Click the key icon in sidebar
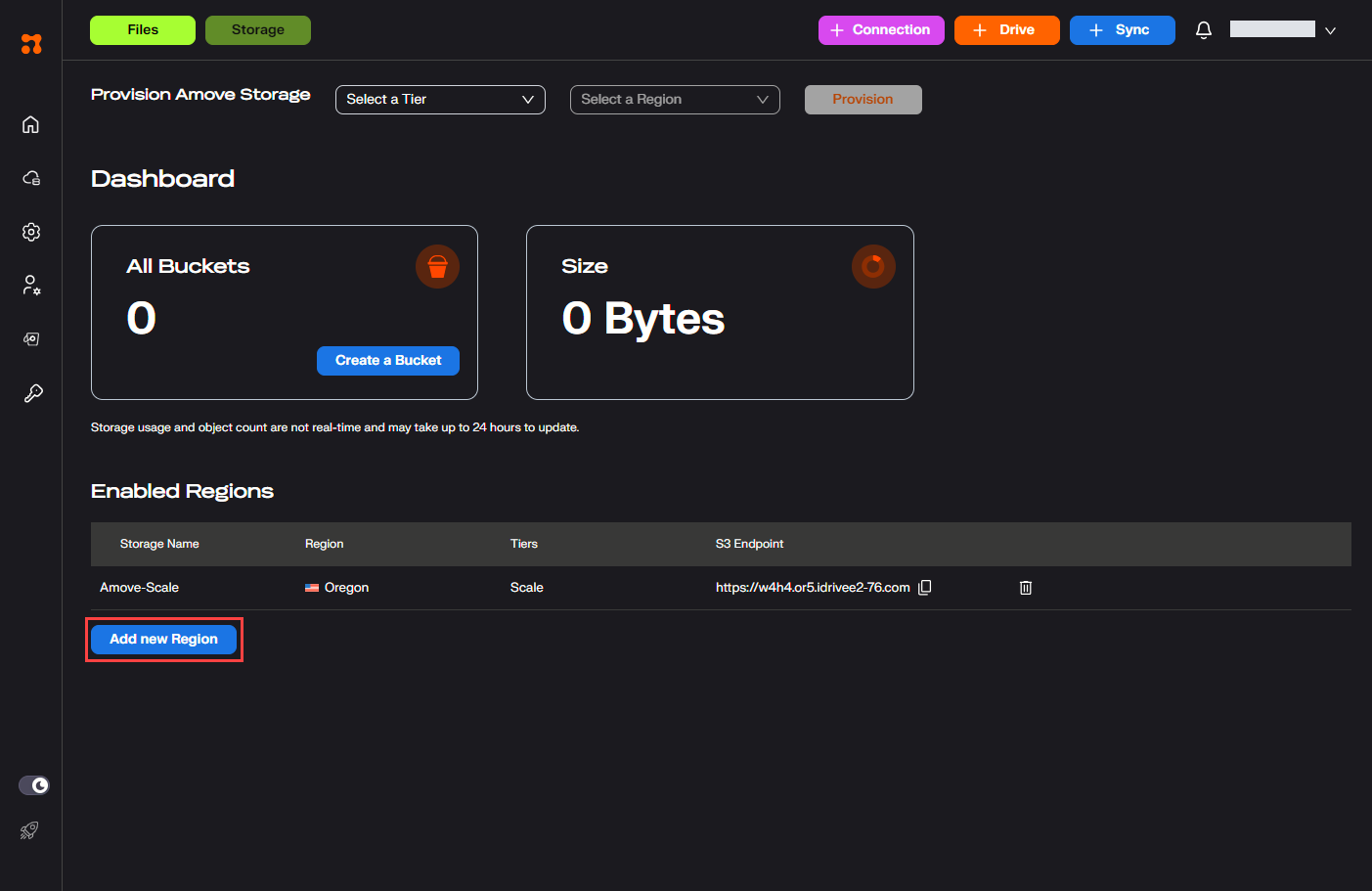The height and width of the screenshot is (891, 1372). click(x=32, y=393)
